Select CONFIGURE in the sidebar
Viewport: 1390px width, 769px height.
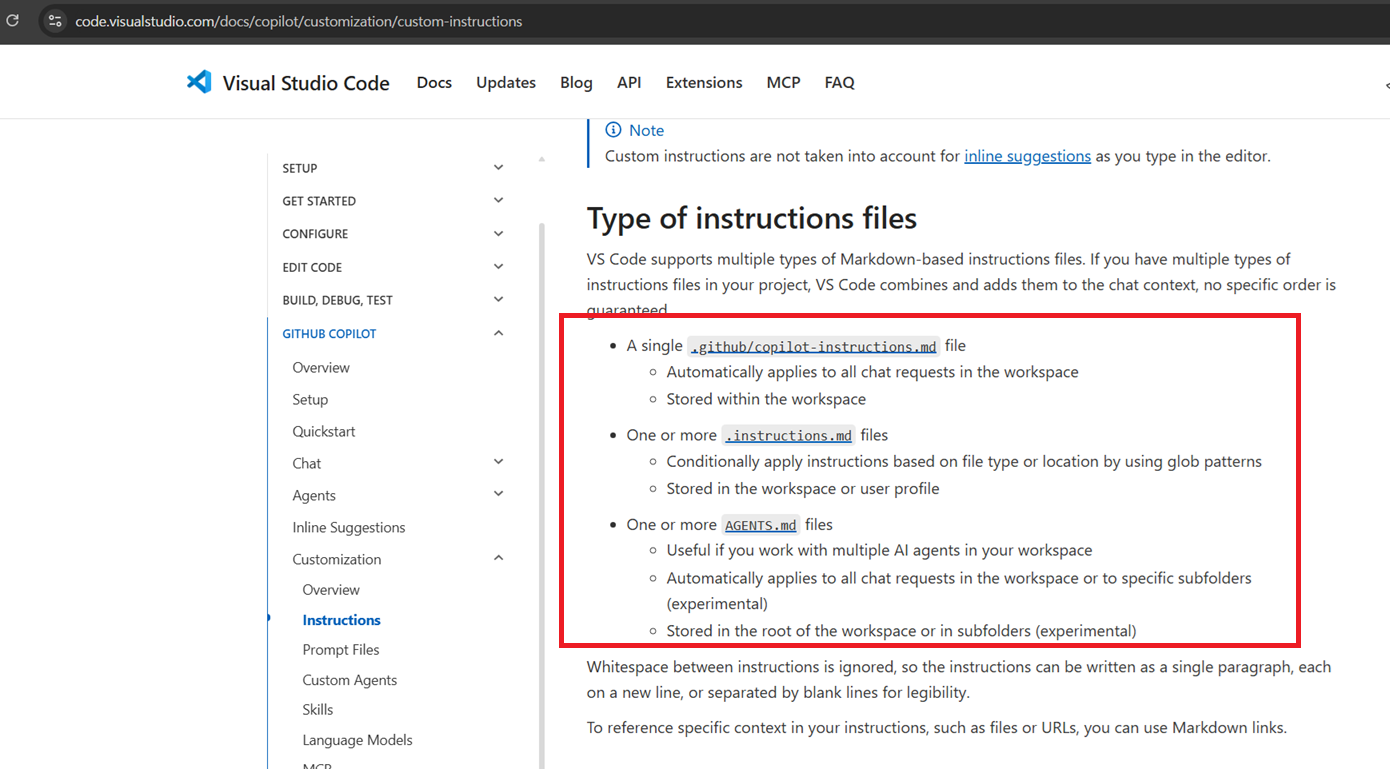(315, 234)
